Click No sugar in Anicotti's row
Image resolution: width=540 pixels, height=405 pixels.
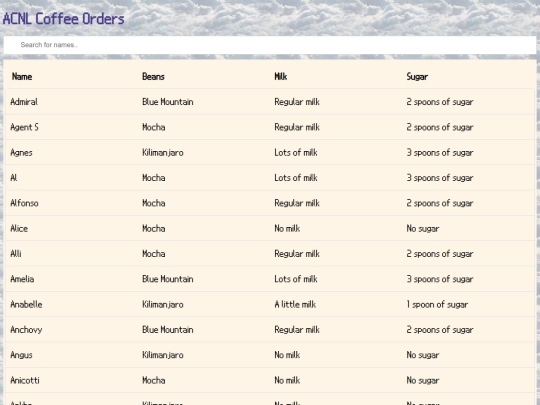(423, 380)
